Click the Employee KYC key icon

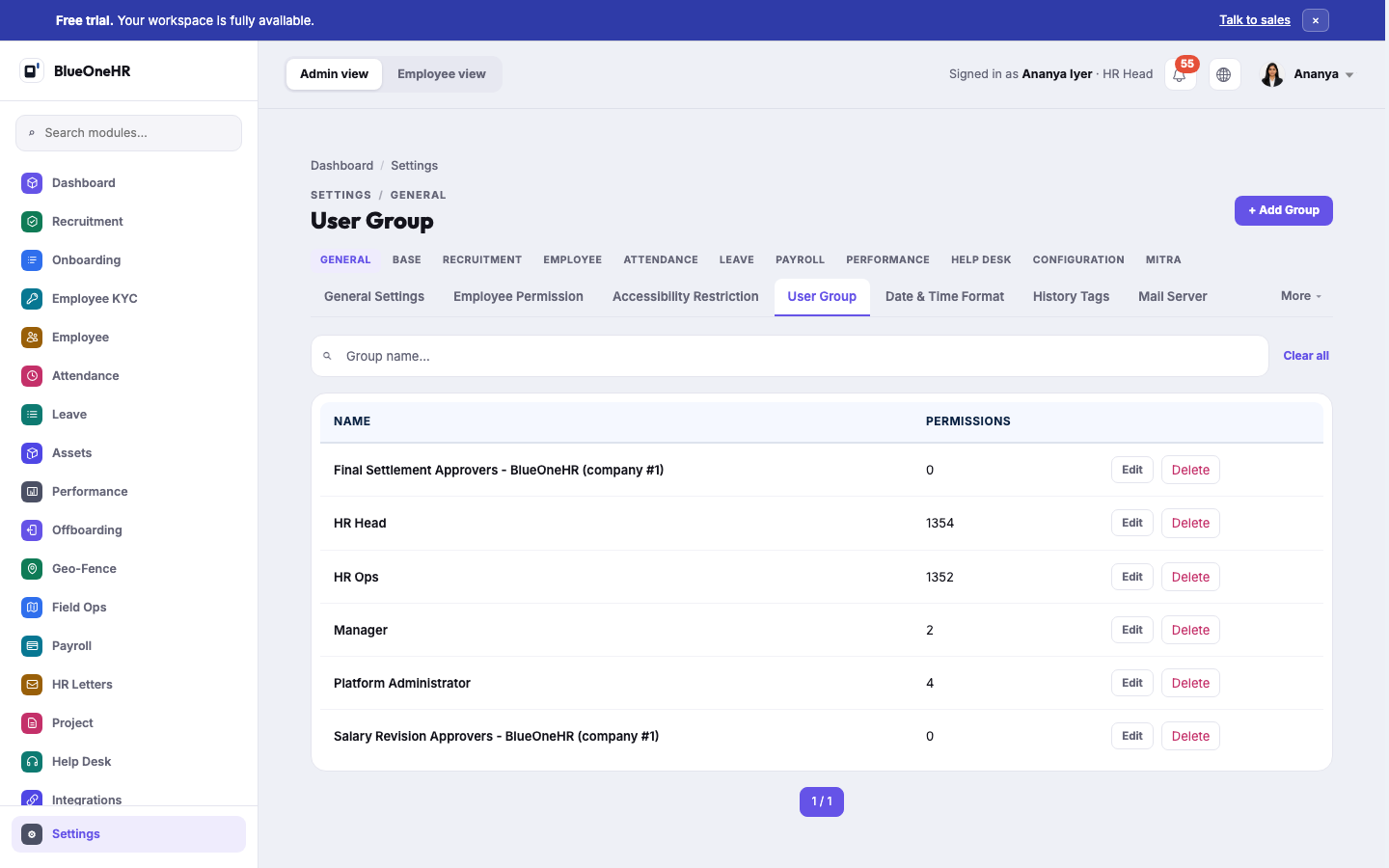point(32,299)
